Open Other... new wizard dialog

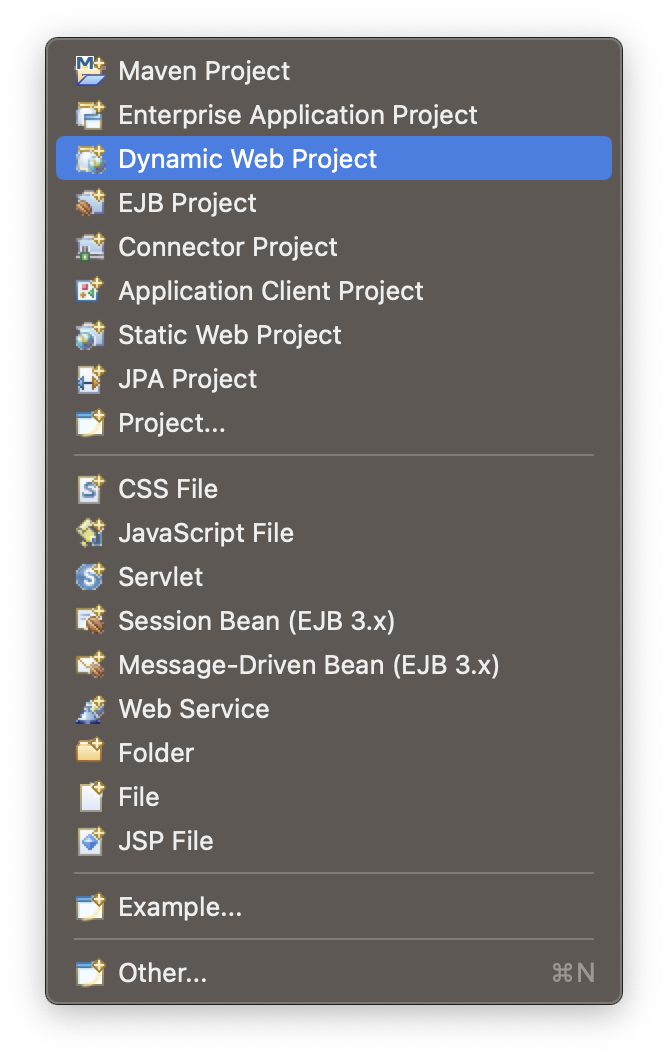click(162, 973)
